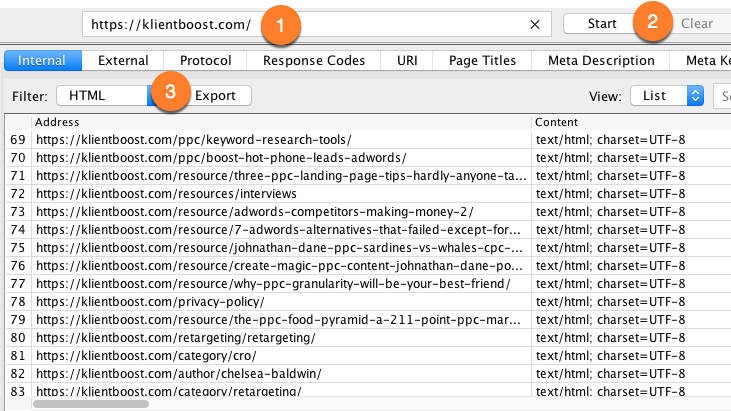Screen dimensions: 731x411
Task: Open the HTML filter dropdown
Action: pyautogui.click(x=107, y=96)
